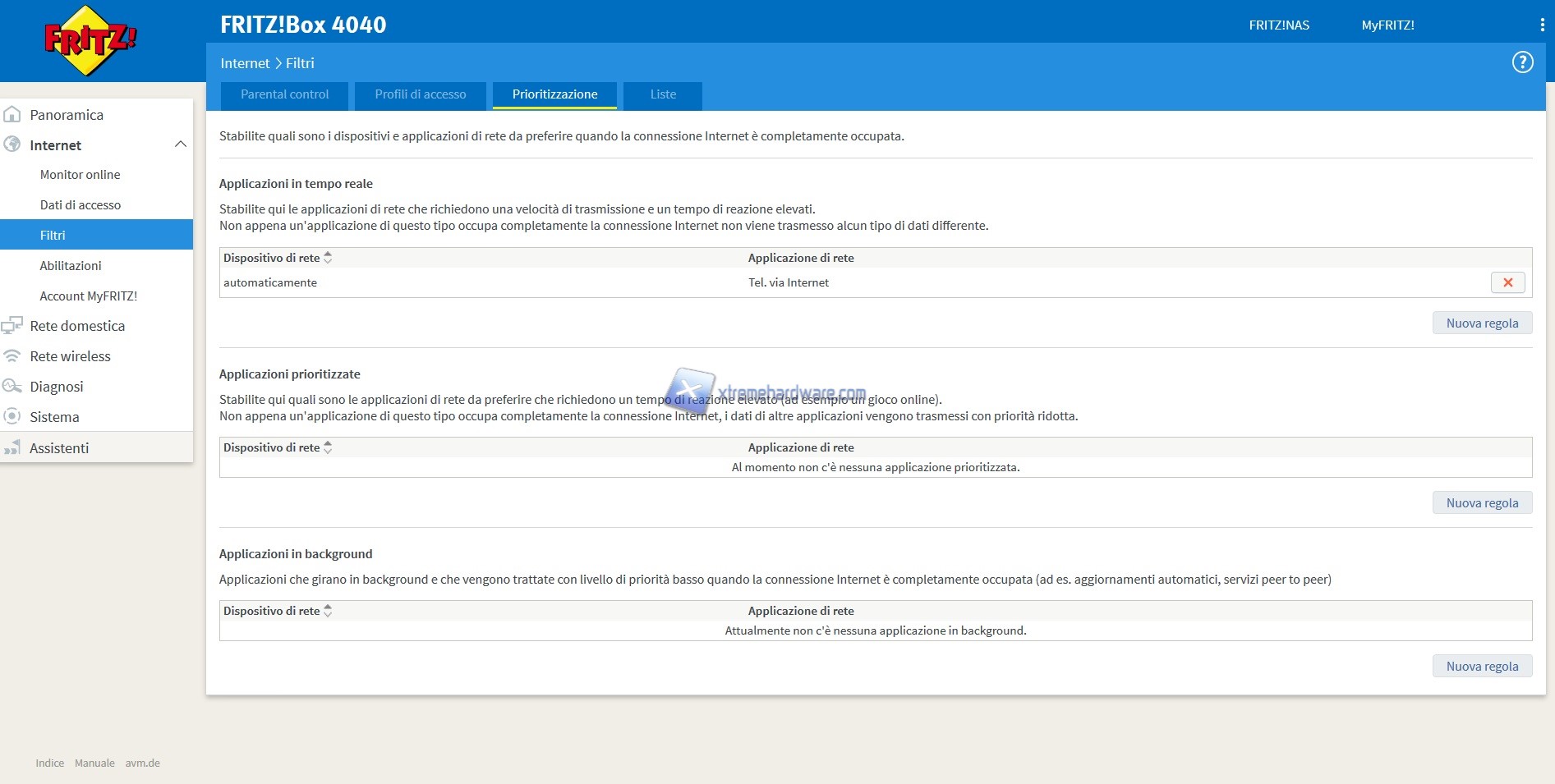
Task: Delete the Tel. via Internet rule
Action: (x=1507, y=282)
